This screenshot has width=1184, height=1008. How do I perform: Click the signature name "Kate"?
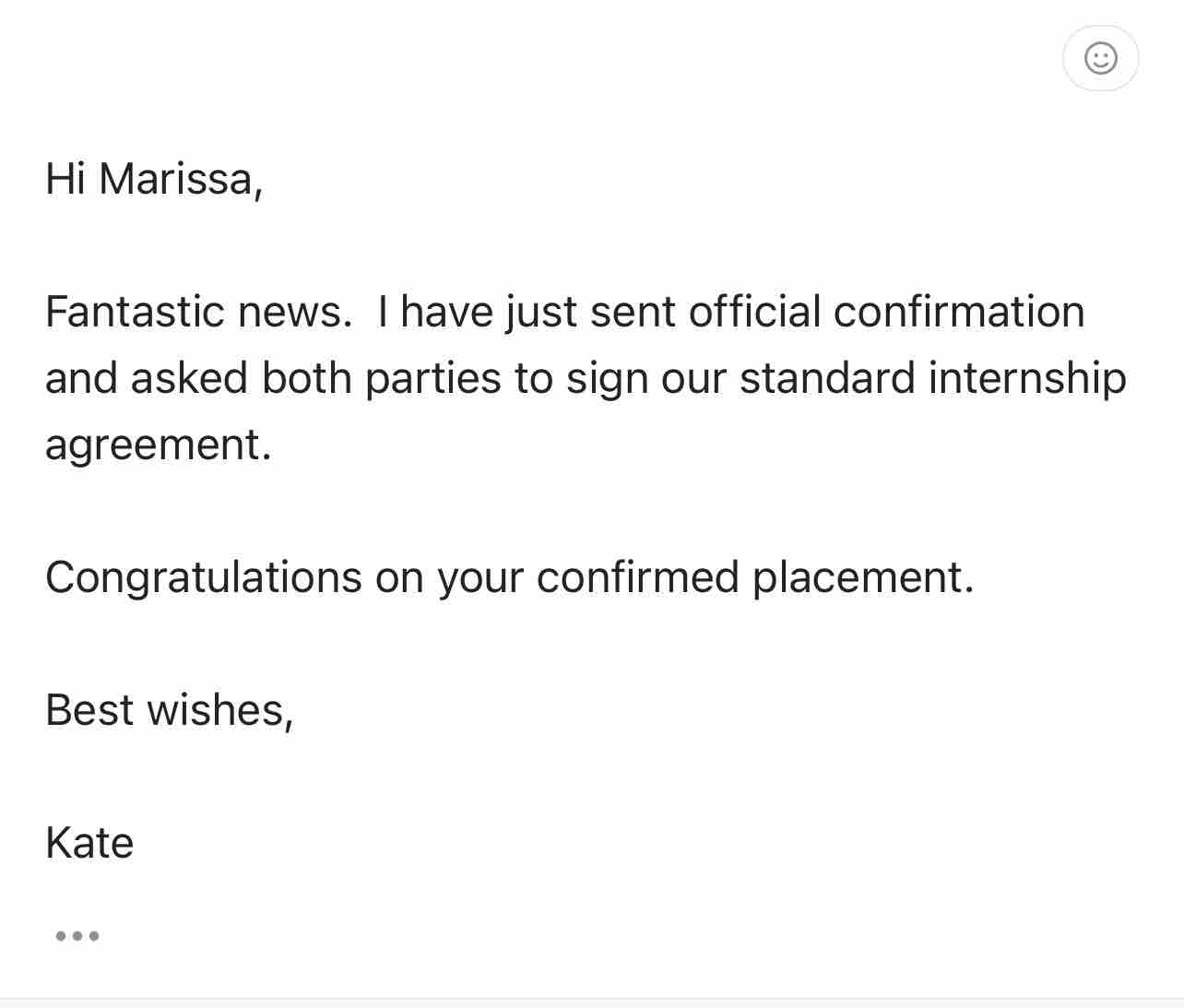click(x=89, y=843)
